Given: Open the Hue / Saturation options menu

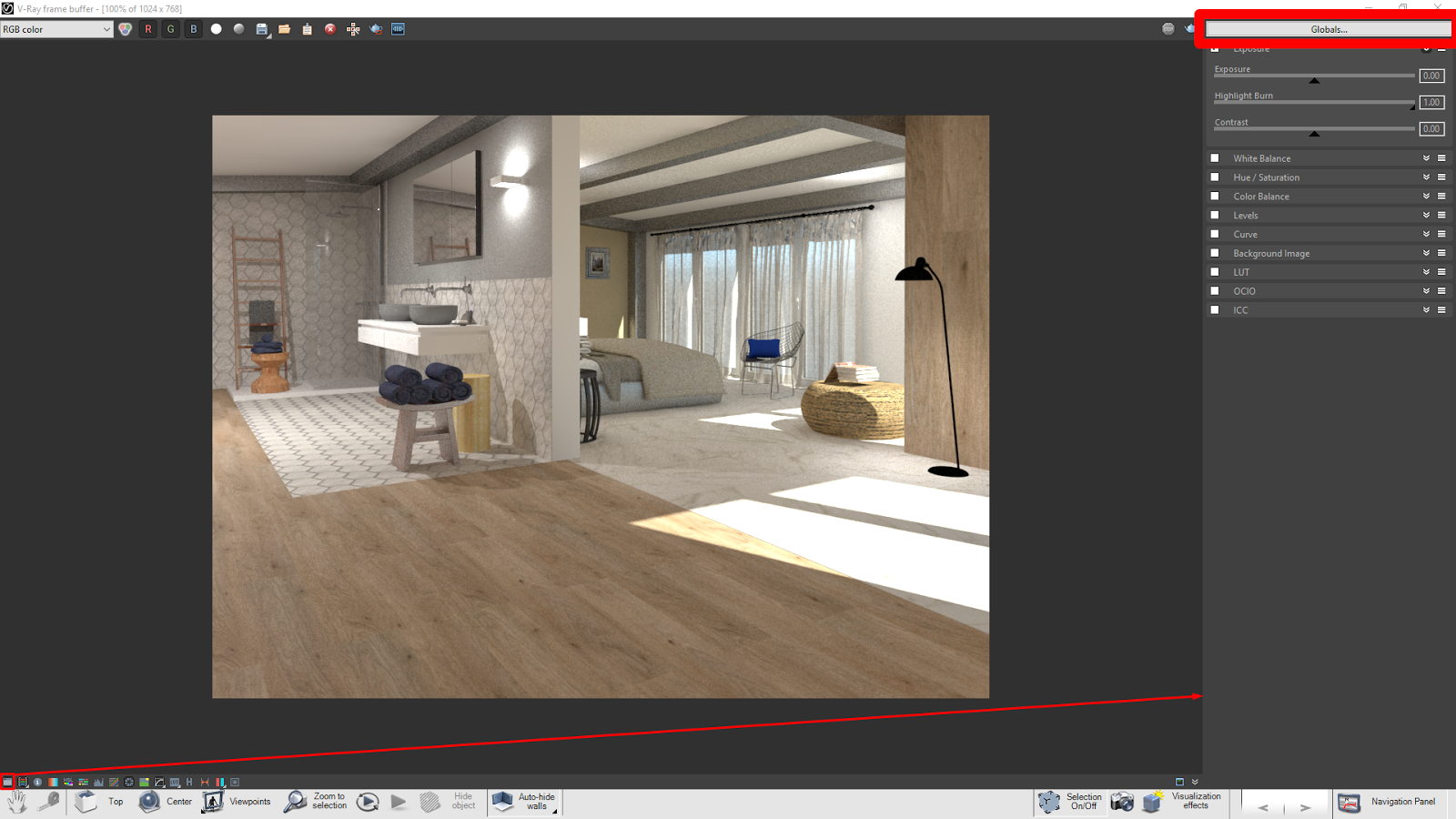Looking at the screenshot, I should point(1441,177).
